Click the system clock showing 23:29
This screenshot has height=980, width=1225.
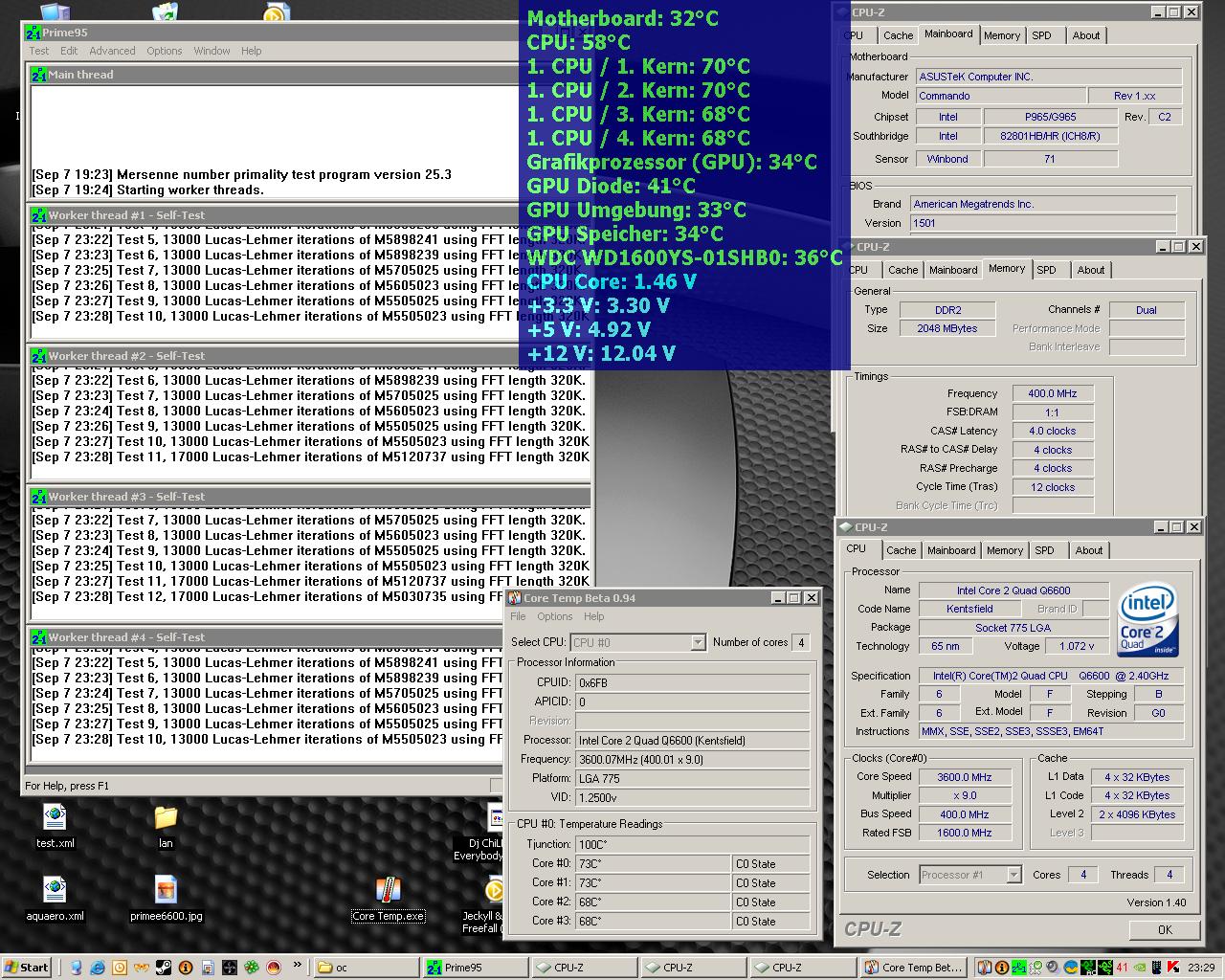[x=1201, y=968]
